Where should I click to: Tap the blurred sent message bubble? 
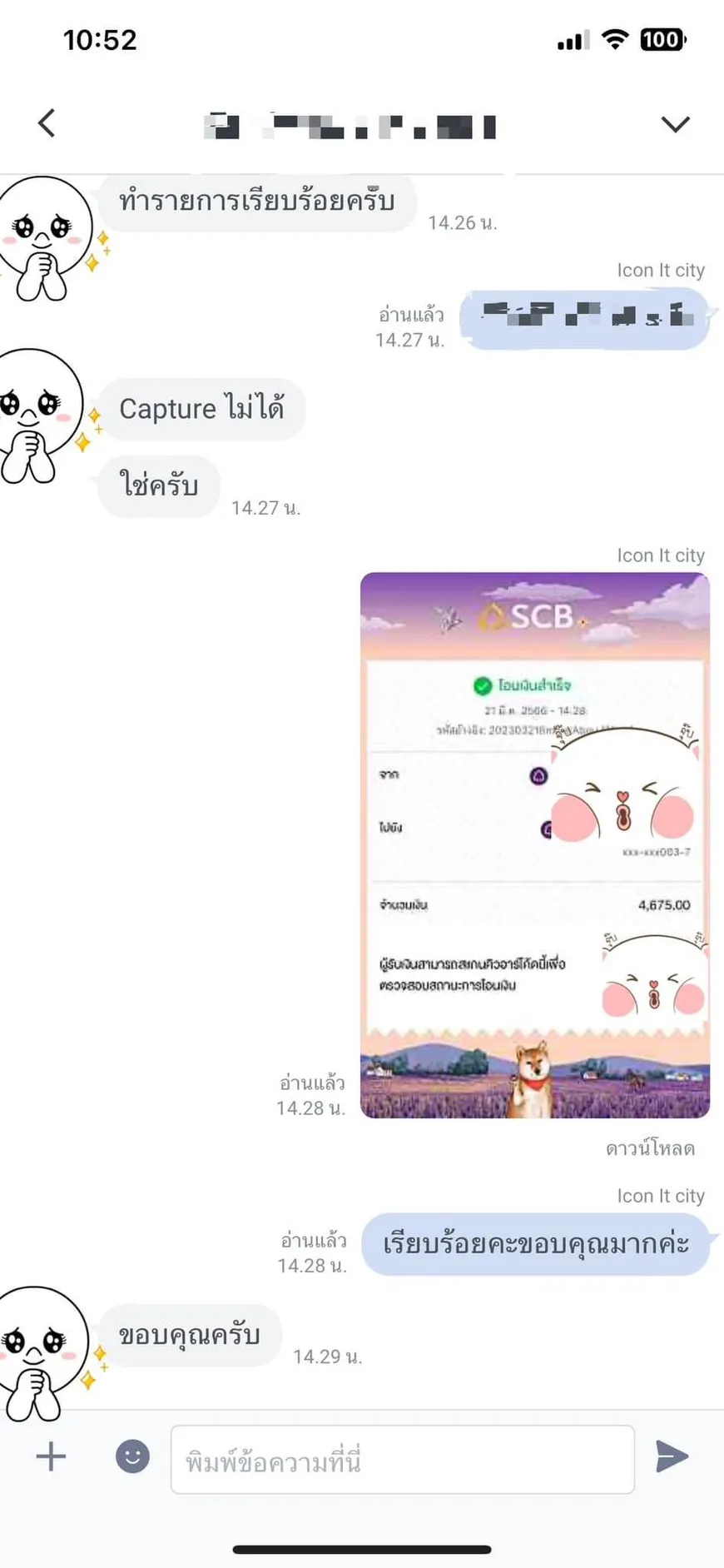(x=585, y=318)
